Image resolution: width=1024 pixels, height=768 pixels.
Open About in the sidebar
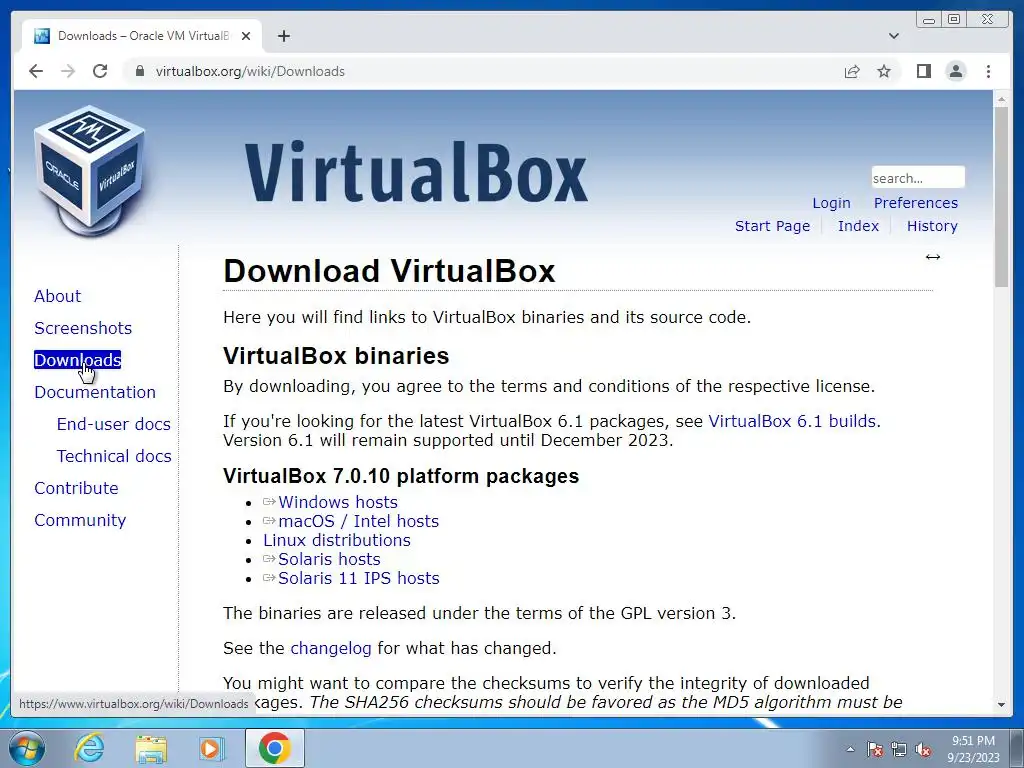coord(57,296)
